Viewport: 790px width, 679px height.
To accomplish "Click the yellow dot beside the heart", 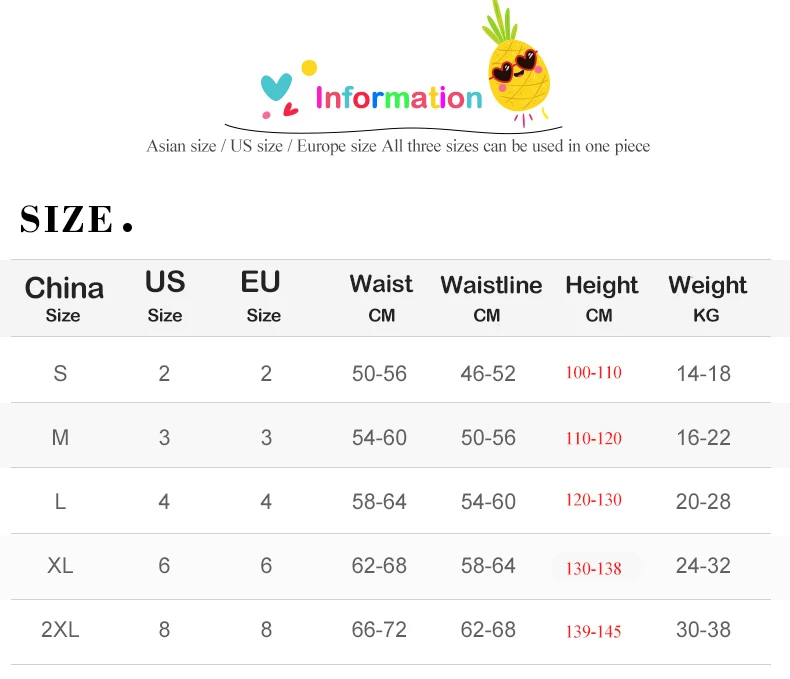I will point(309,68).
